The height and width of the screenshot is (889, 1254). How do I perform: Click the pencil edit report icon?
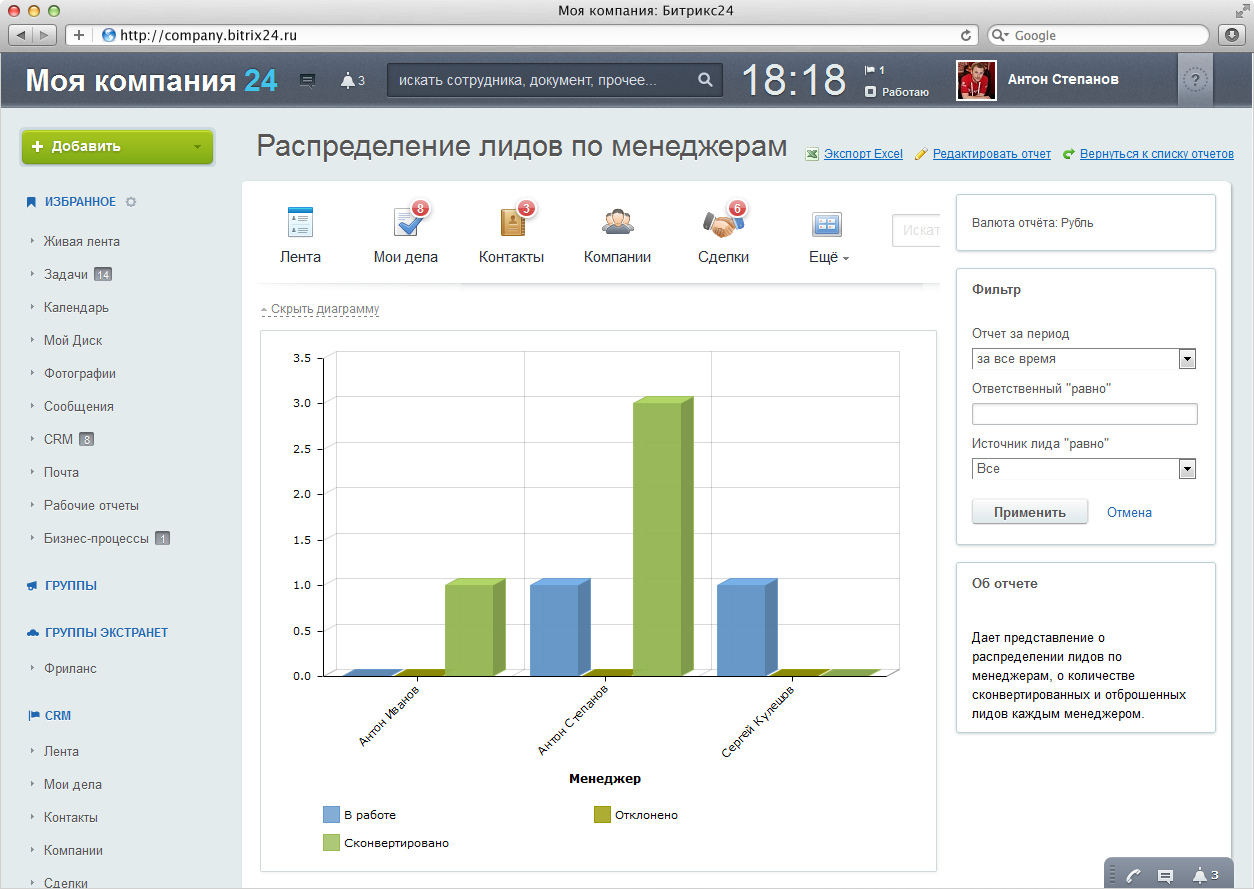[x=921, y=154]
